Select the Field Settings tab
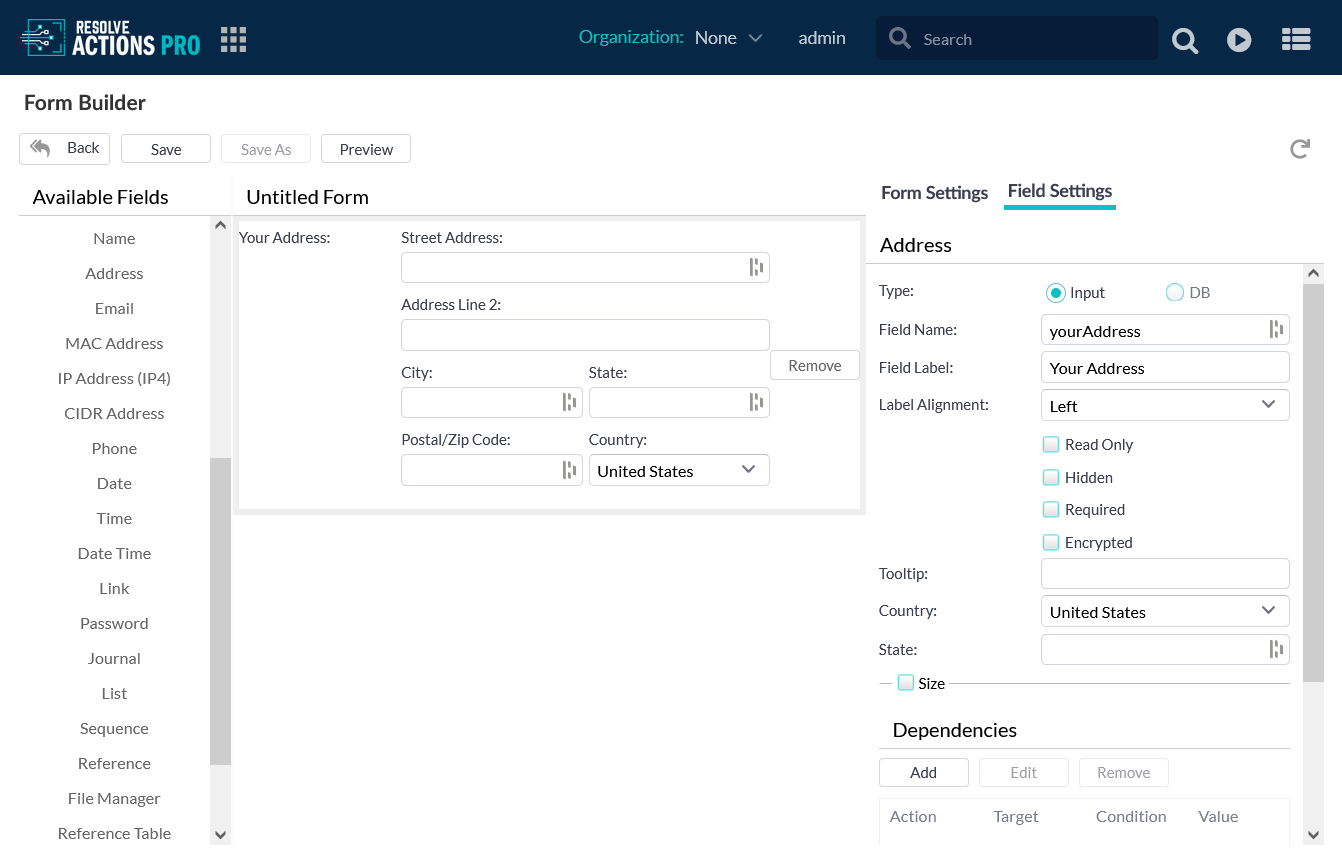Viewport: 1342px width, 863px height. [x=1059, y=191]
